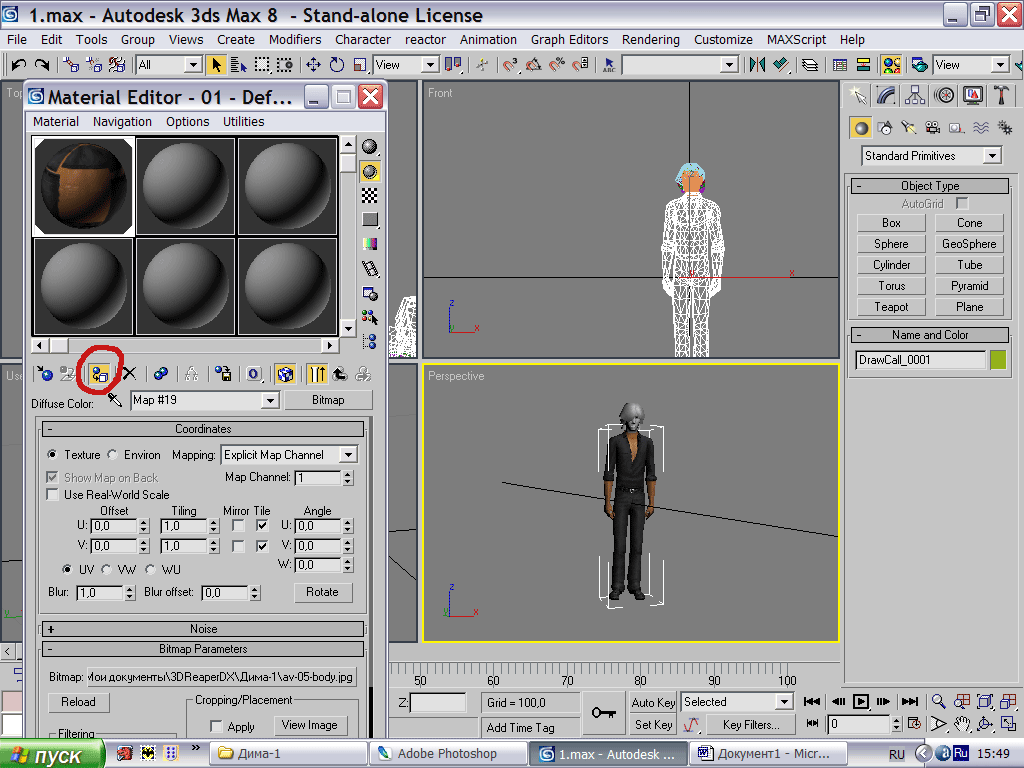Screen dimensions: 1024x768
Task: Go to Start of animation
Action: 812,701
